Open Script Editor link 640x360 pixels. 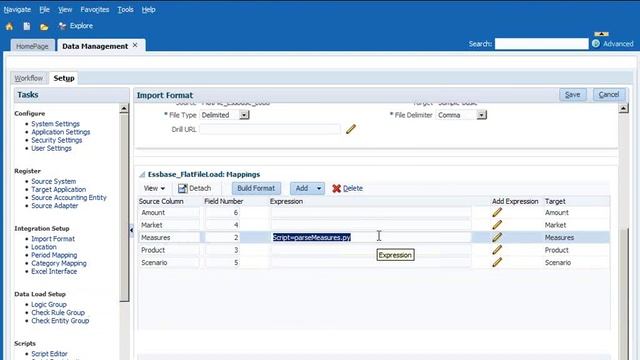pyautogui.click(x=49, y=354)
